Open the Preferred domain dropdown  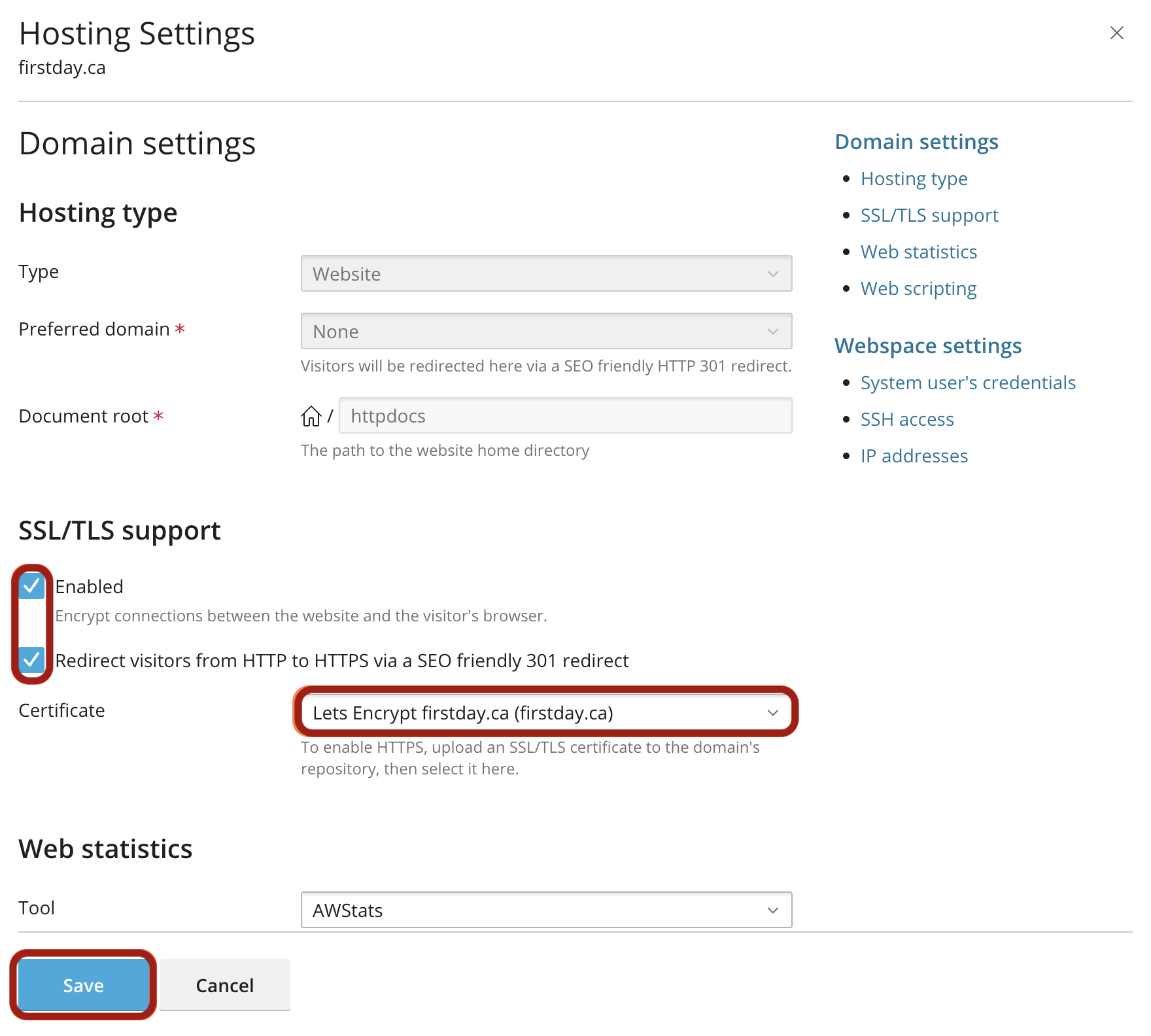(546, 331)
